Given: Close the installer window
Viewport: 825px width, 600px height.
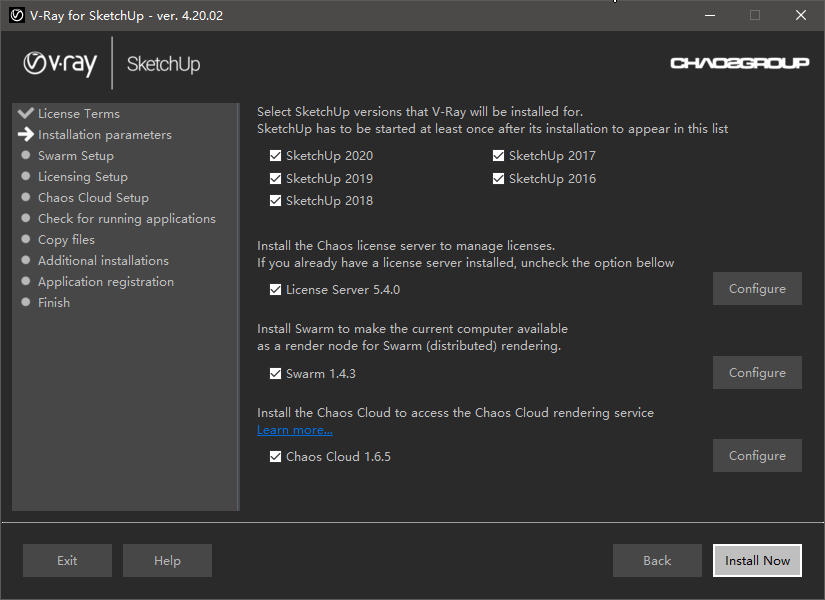Looking at the screenshot, I should click(x=801, y=15).
